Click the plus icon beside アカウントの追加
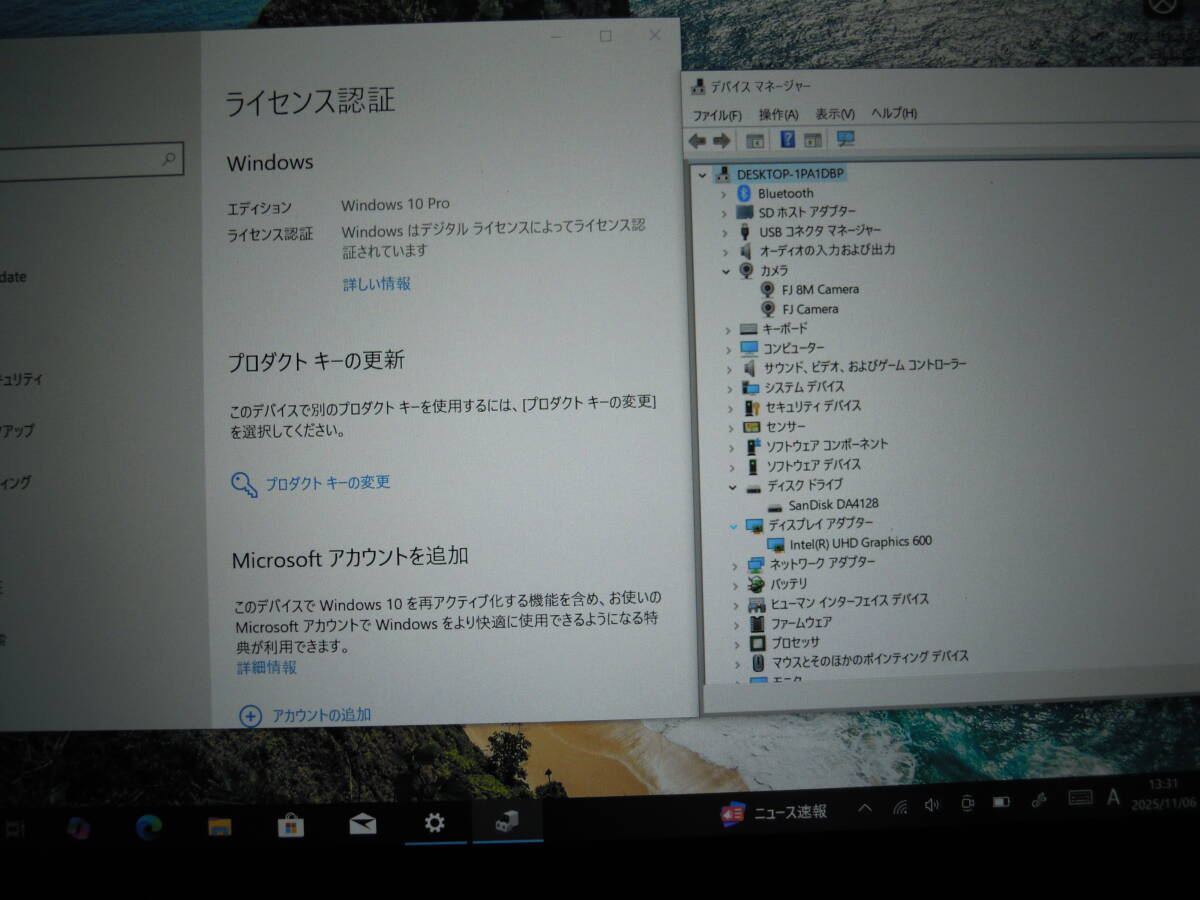Viewport: 1200px width, 900px height. point(251,716)
